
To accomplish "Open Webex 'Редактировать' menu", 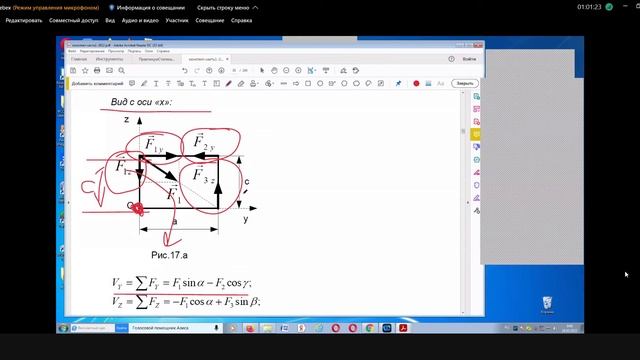I will coord(24,20).
